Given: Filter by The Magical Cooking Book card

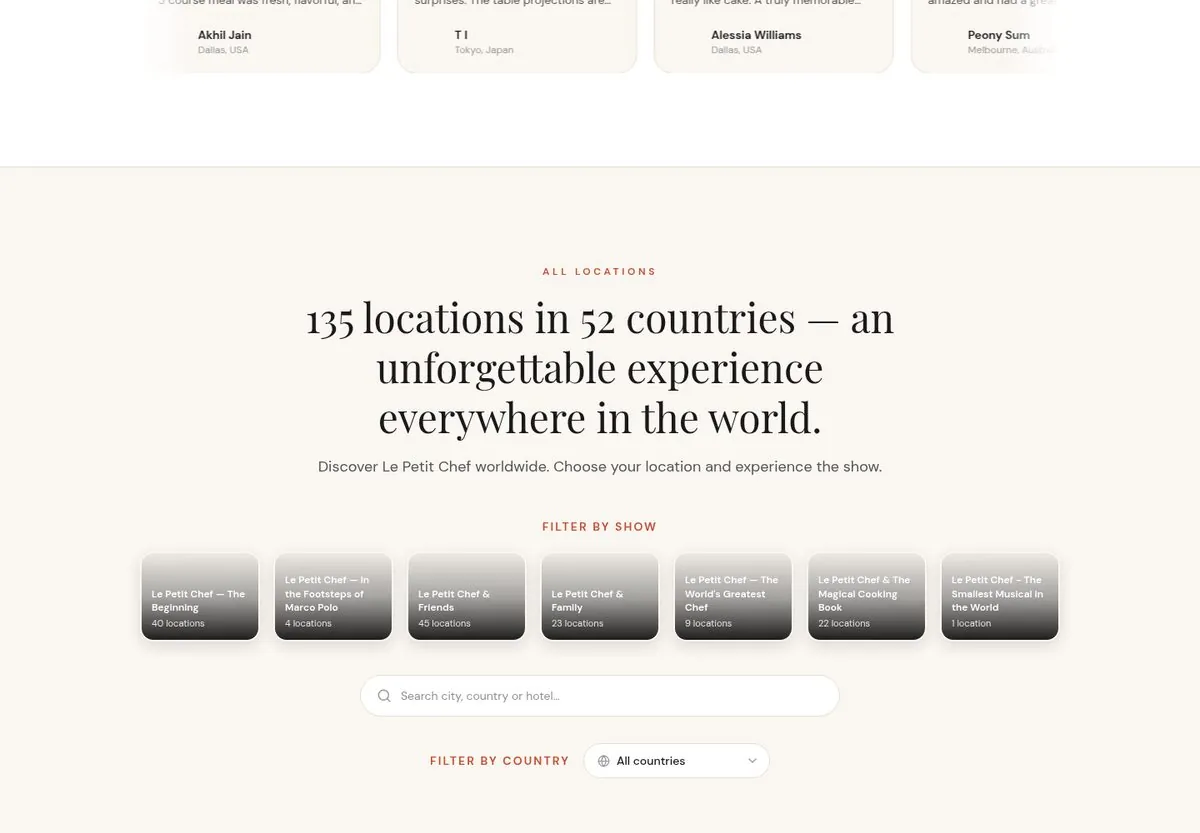Looking at the screenshot, I should tap(867, 597).
